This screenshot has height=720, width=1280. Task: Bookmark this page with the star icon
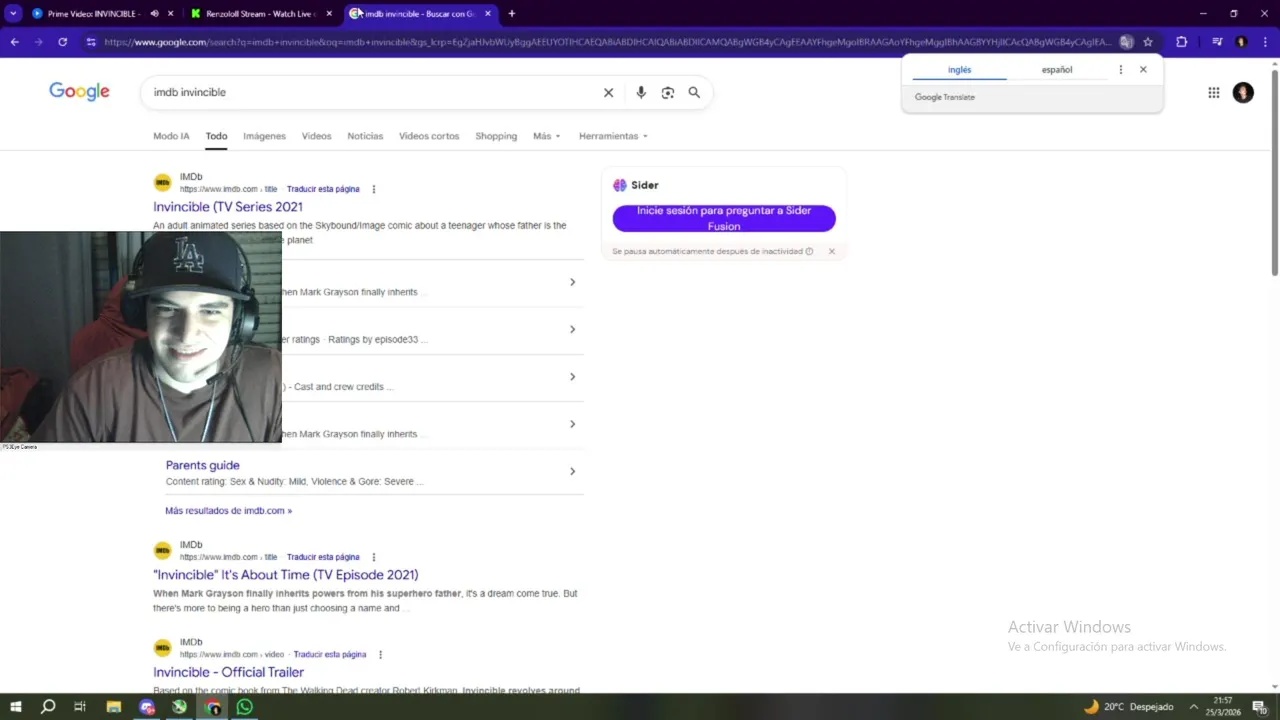click(1148, 42)
